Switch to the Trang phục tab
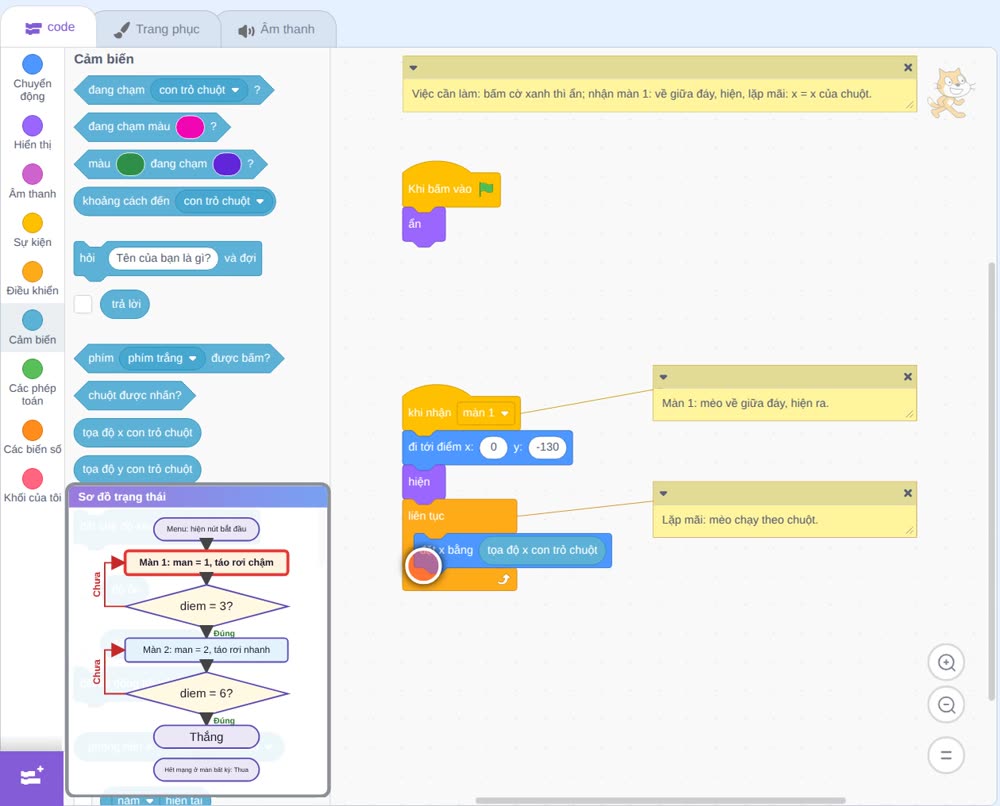 click(x=157, y=29)
